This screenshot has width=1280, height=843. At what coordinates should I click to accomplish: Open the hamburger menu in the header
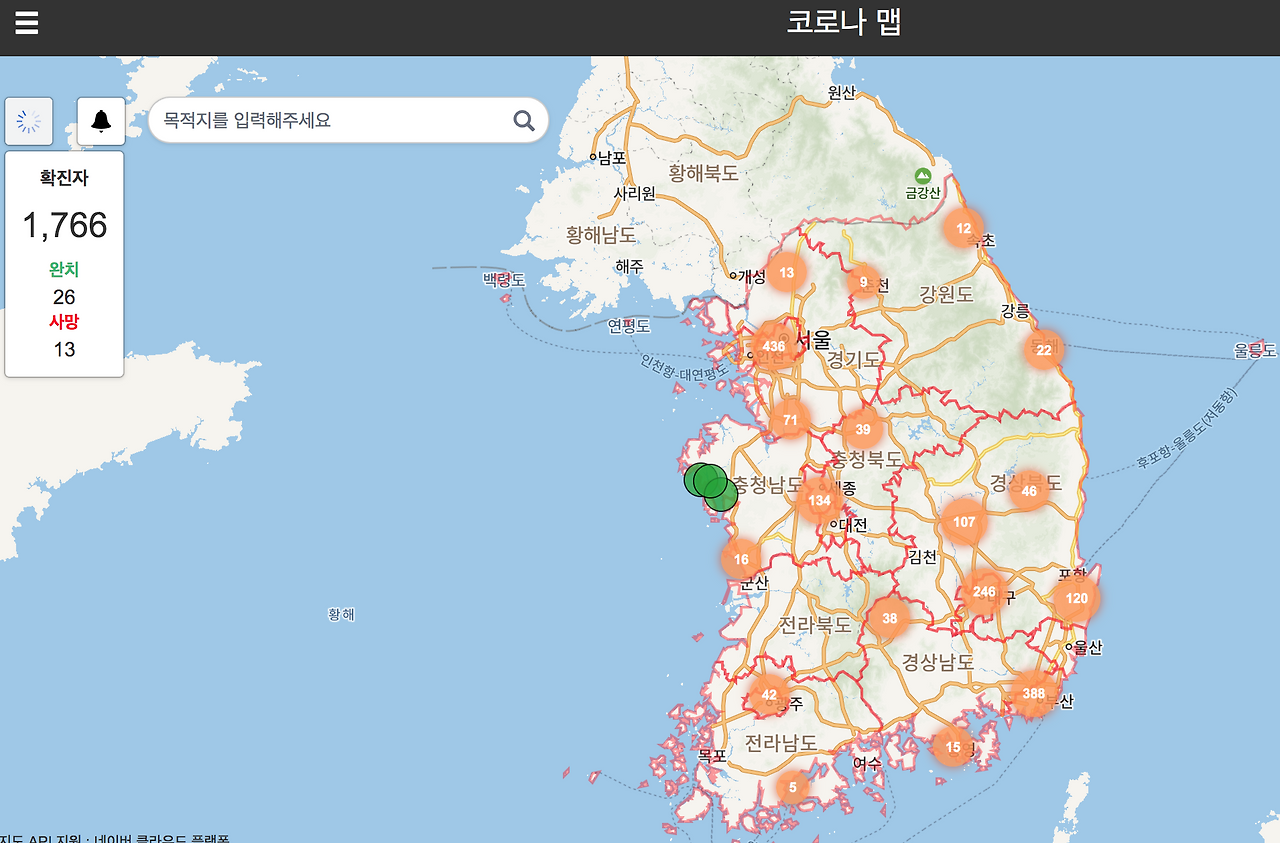(25, 23)
